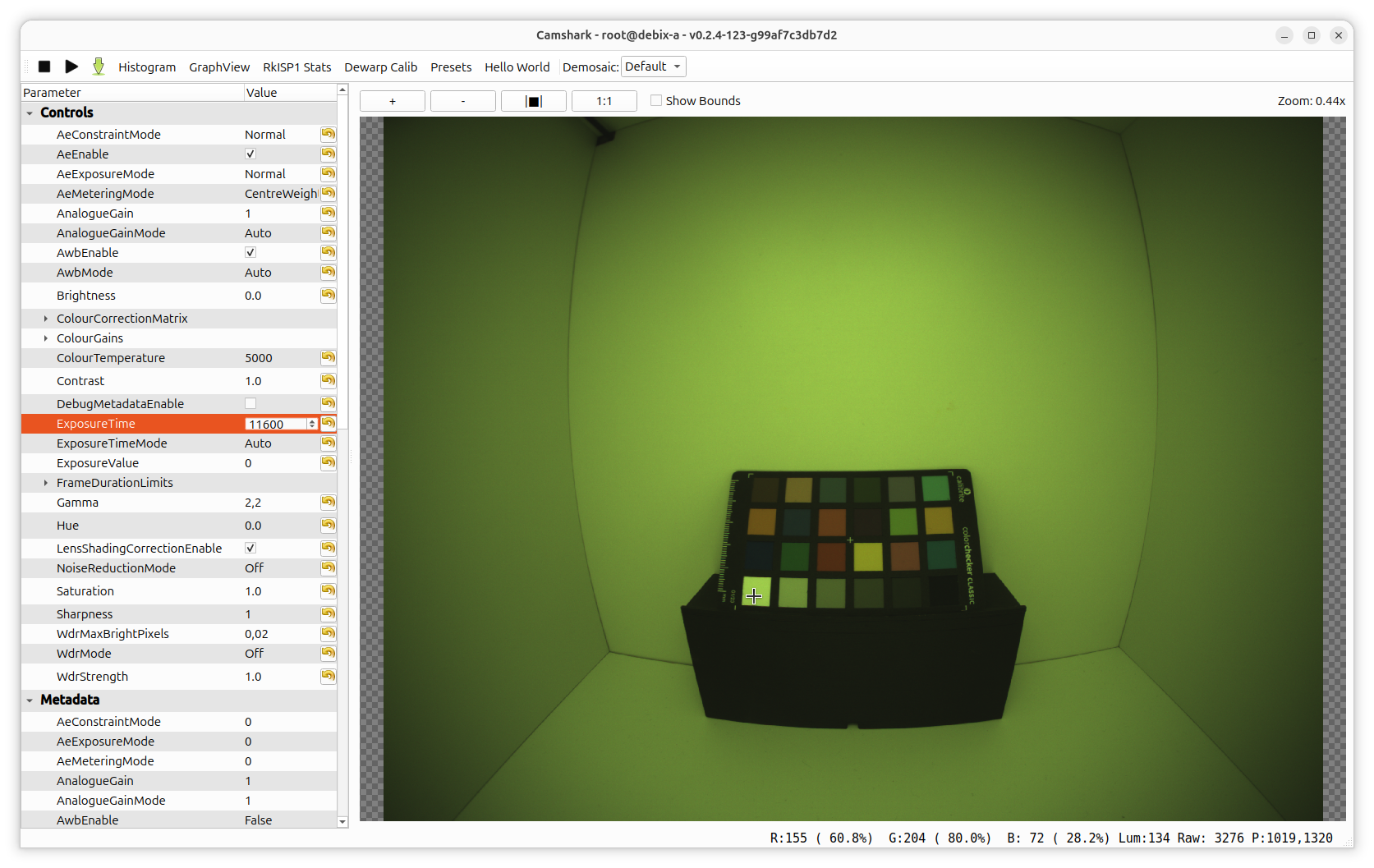
Task: Expand the ColourGains row
Action: 46,338
